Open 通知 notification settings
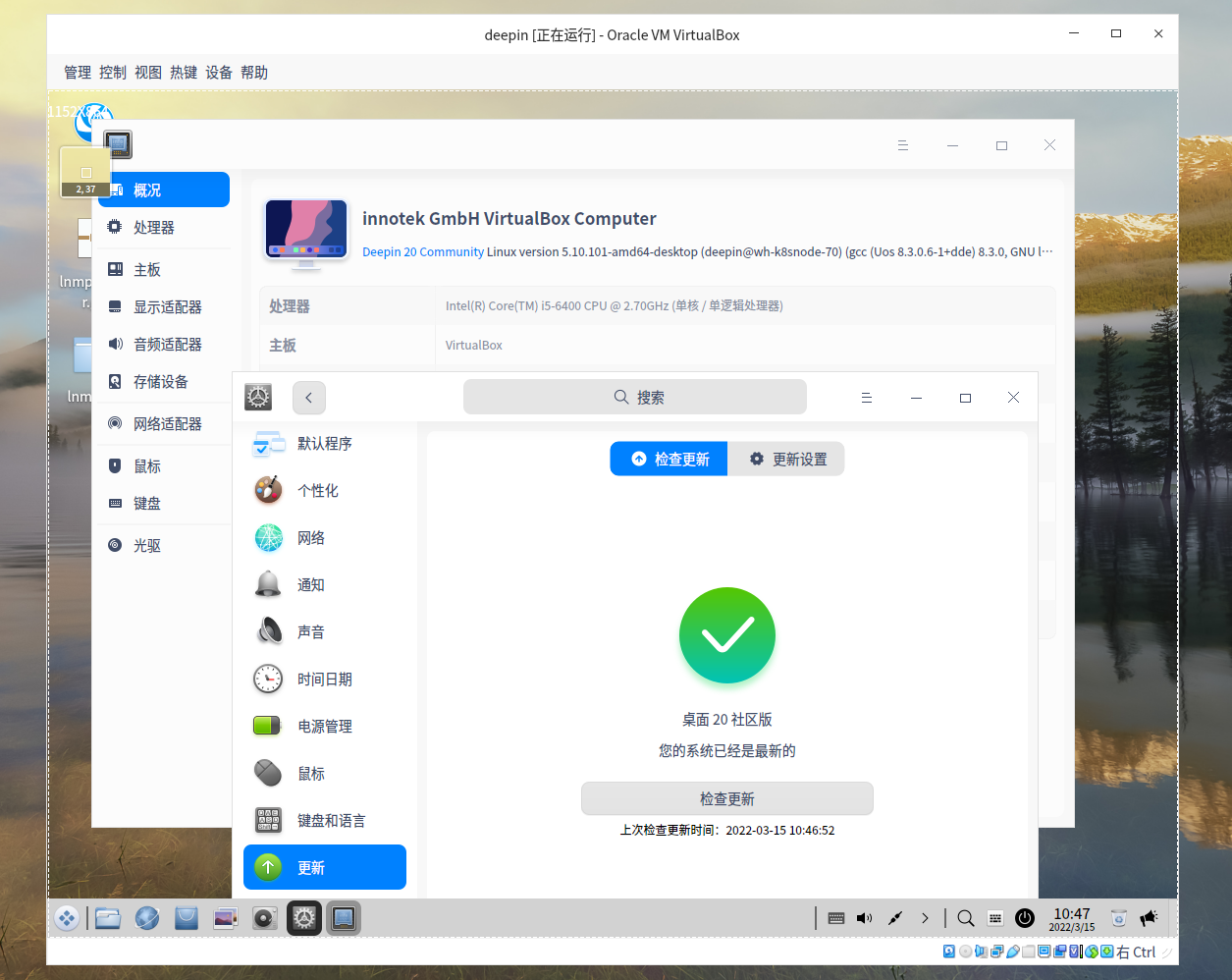 tap(309, 584)
